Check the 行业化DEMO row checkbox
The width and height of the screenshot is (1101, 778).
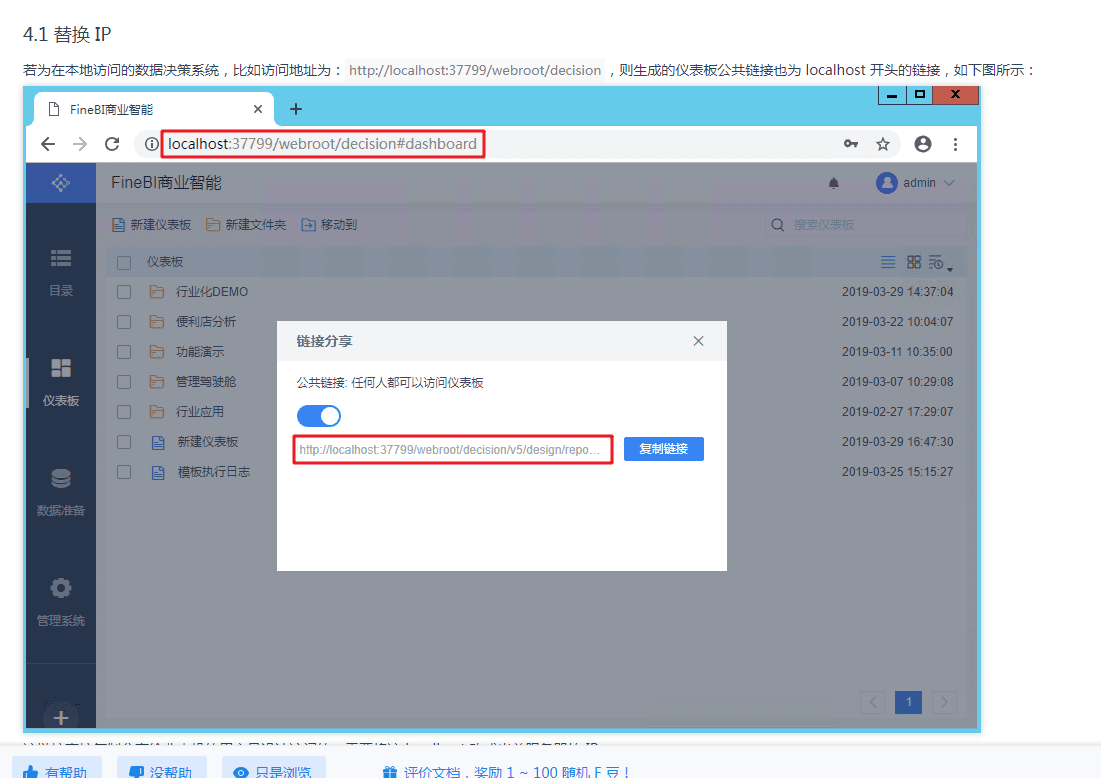pyautogui.click(x=124, y=292)
